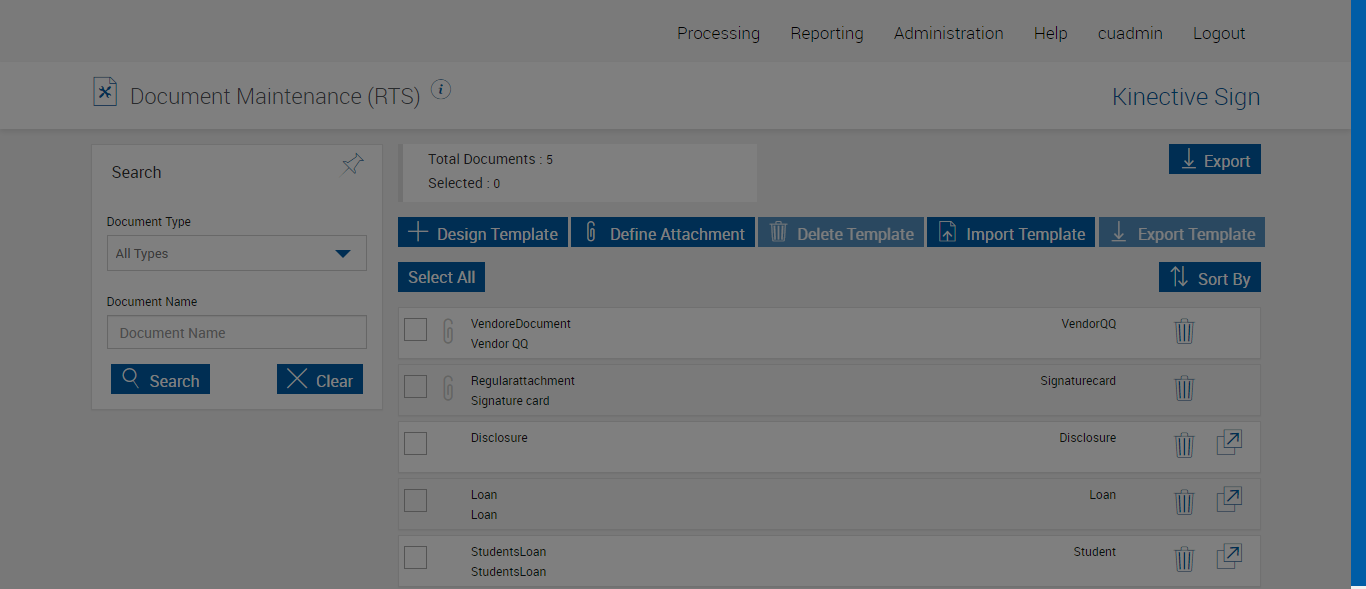Click trash icon for Regularattachment row
Viewport: 1366px width, 589px height.
click(x=1184, y=388)
